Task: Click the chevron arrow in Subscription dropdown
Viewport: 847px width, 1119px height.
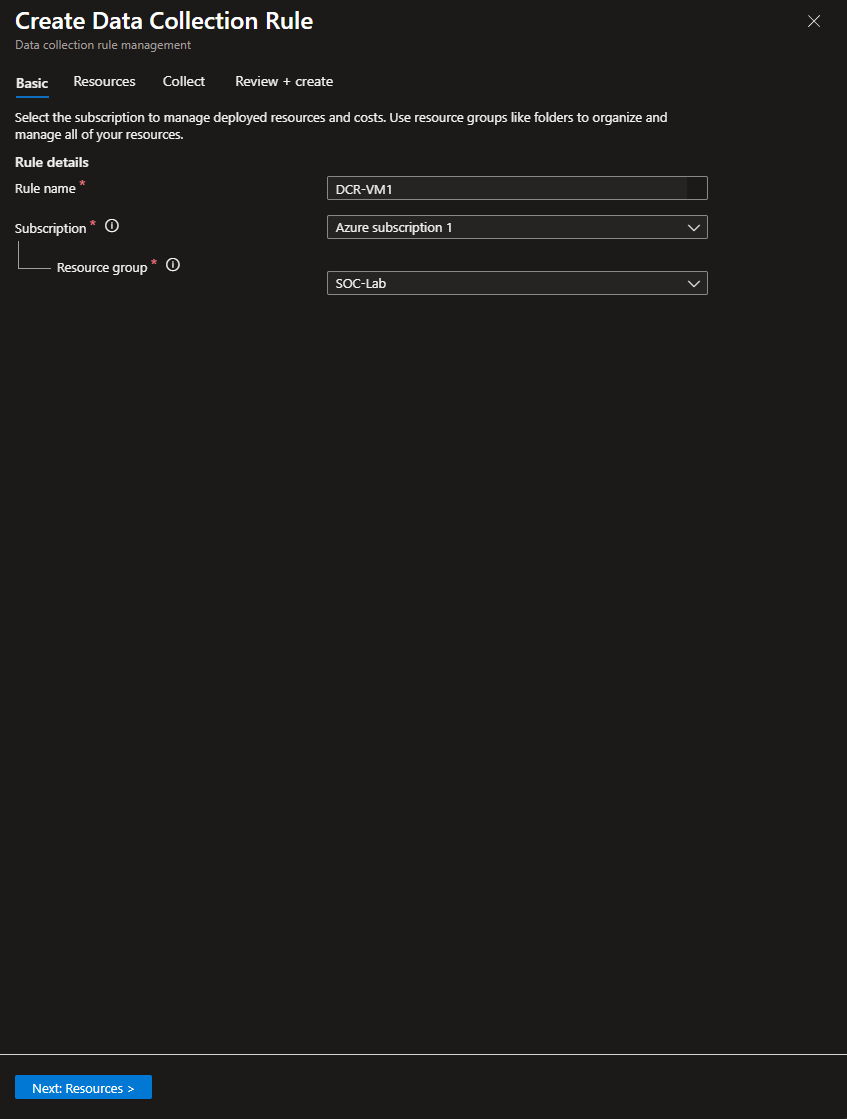Action: click(x=694, y=228)
